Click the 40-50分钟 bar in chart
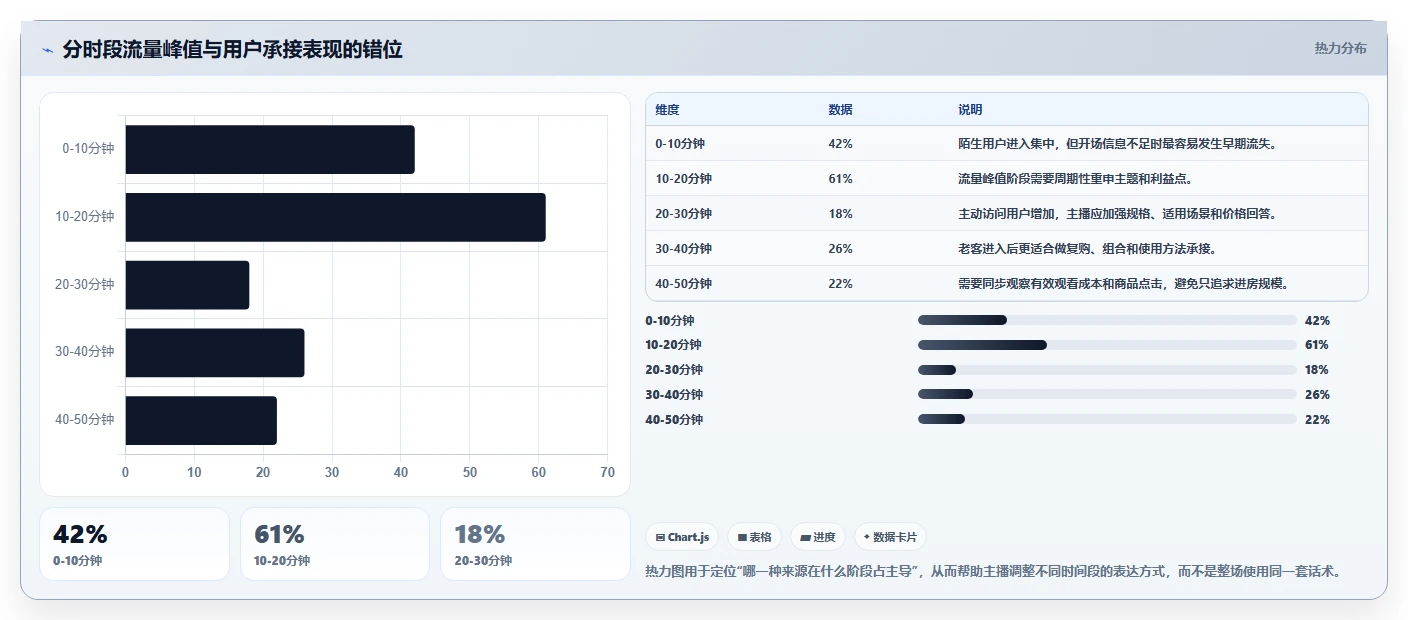The height and width of the screenshot is (620, 1408). point(201,420)
